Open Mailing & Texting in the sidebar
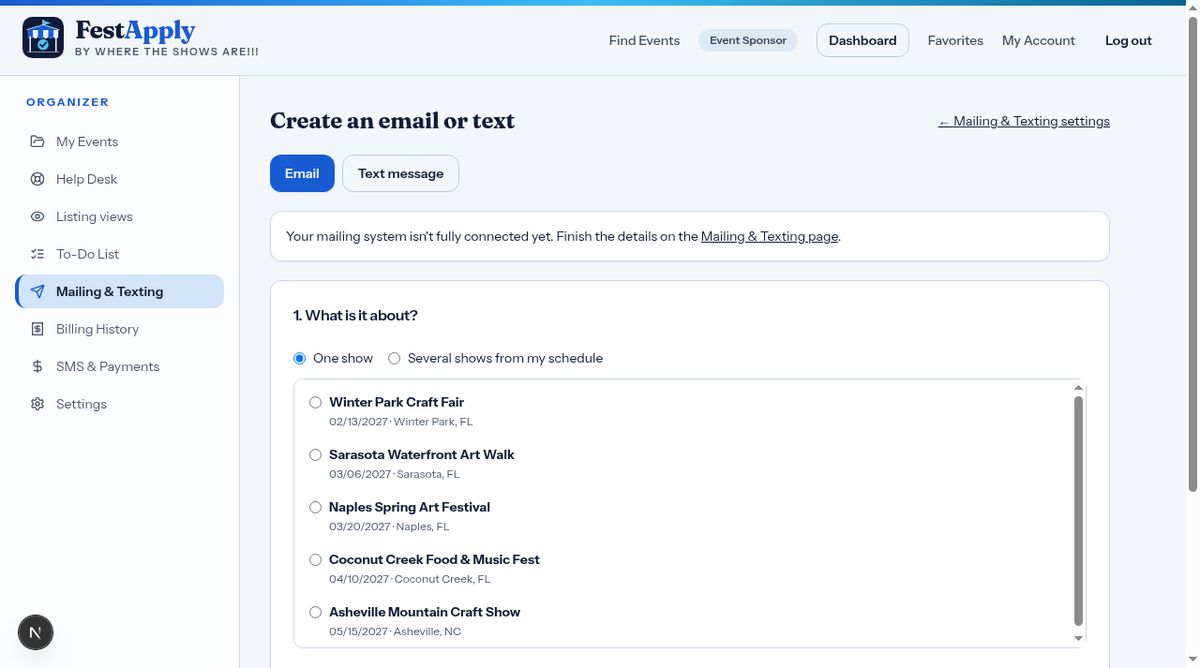Screen dimensions: 1200x668 point(119,292)
